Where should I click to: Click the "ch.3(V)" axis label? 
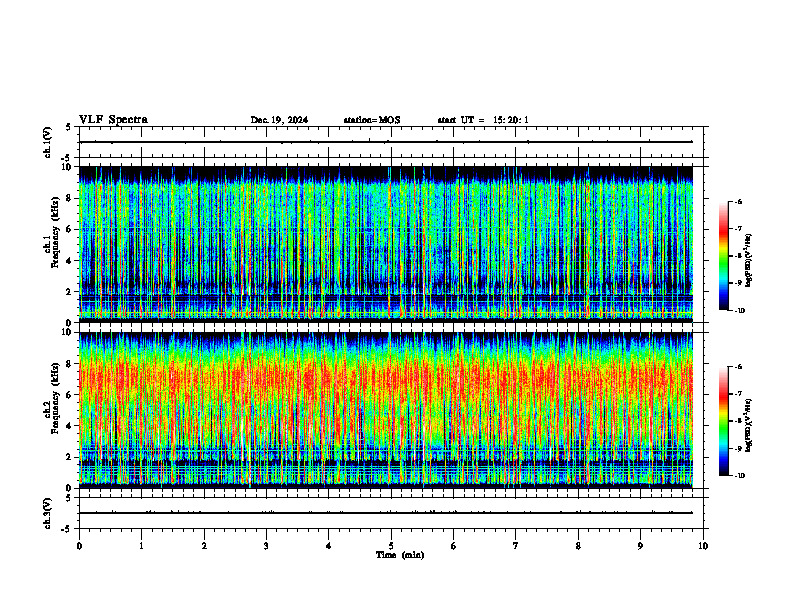(x=48, y=513)
